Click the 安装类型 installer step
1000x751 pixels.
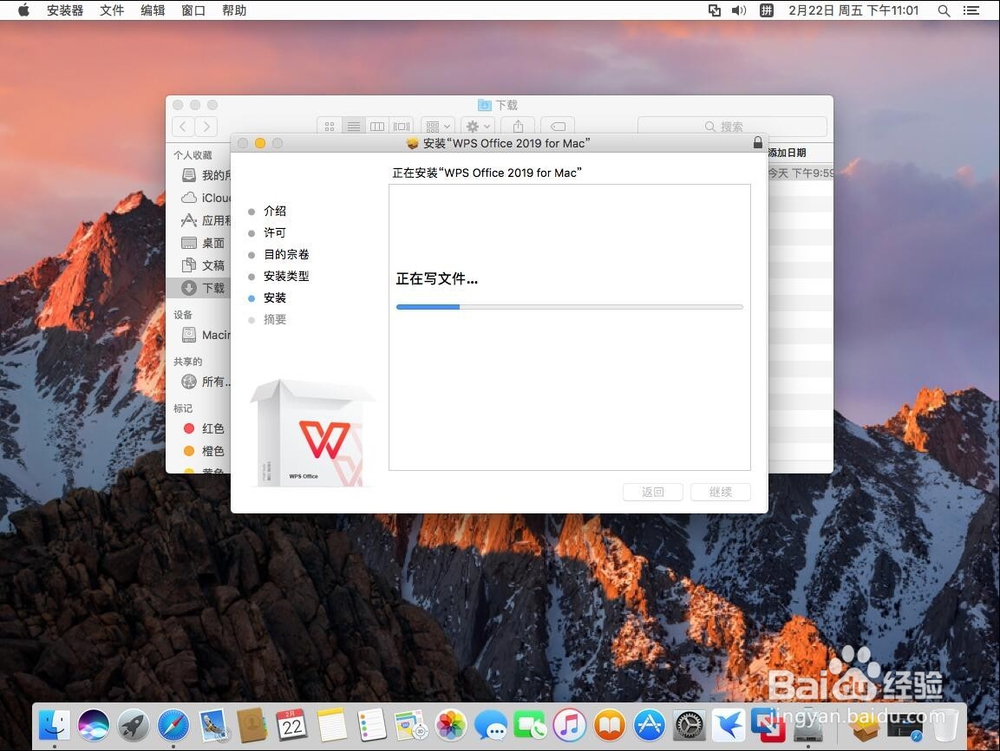point(286,276)
